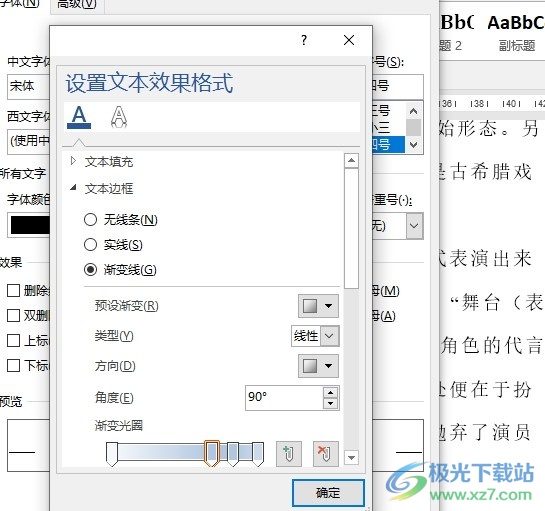The height and width of the screenshot is (511, 545).
Task: Select the orange-highlighted gradient stop
Action: click(211, 453)
